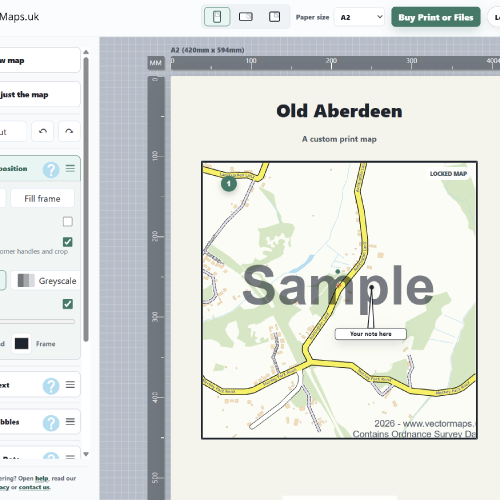This screenshot has width=500, height=500.
Task: Select the Greyscale colour option
Action: (46, 281)
